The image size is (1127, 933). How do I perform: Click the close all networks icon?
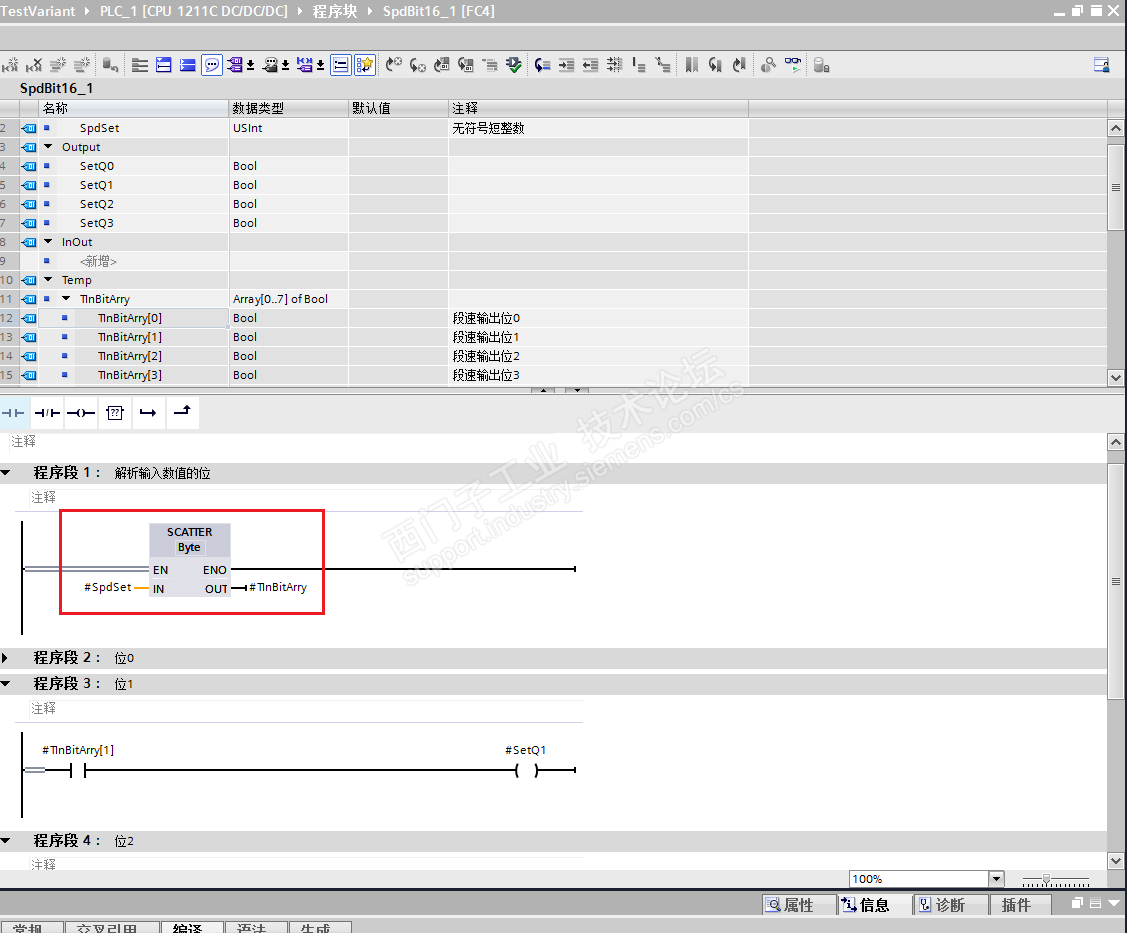point(188,65)
